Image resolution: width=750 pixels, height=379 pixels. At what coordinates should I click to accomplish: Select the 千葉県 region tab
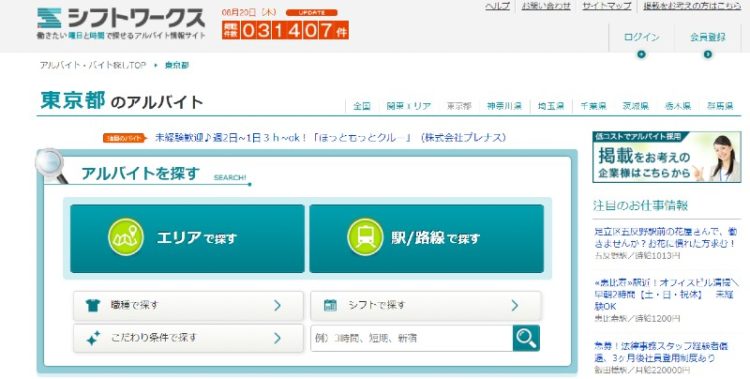pyautogui.click(x=593, y=106)
